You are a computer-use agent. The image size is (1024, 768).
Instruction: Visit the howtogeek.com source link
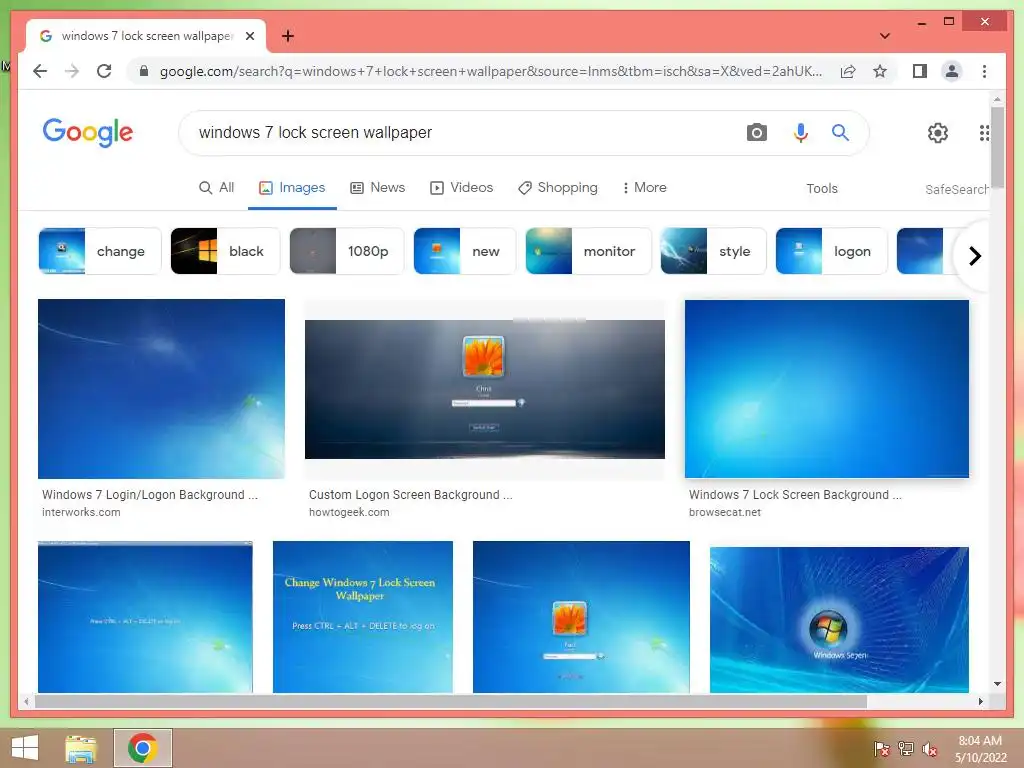pyautogui.click(x=349, y=513)
